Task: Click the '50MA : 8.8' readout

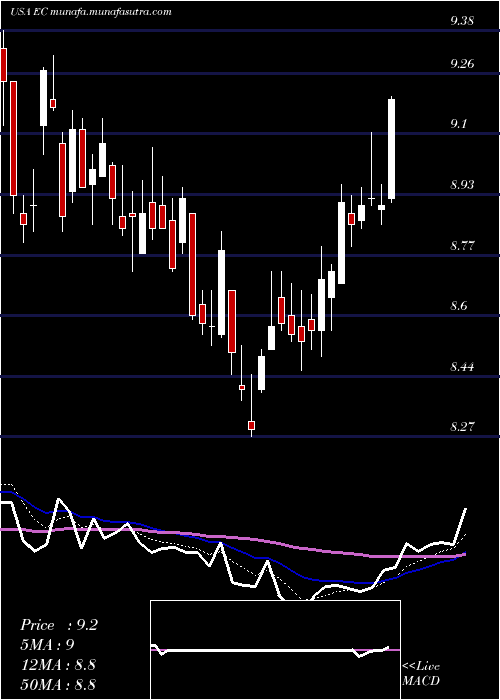Action: click(x=58, y=685)
